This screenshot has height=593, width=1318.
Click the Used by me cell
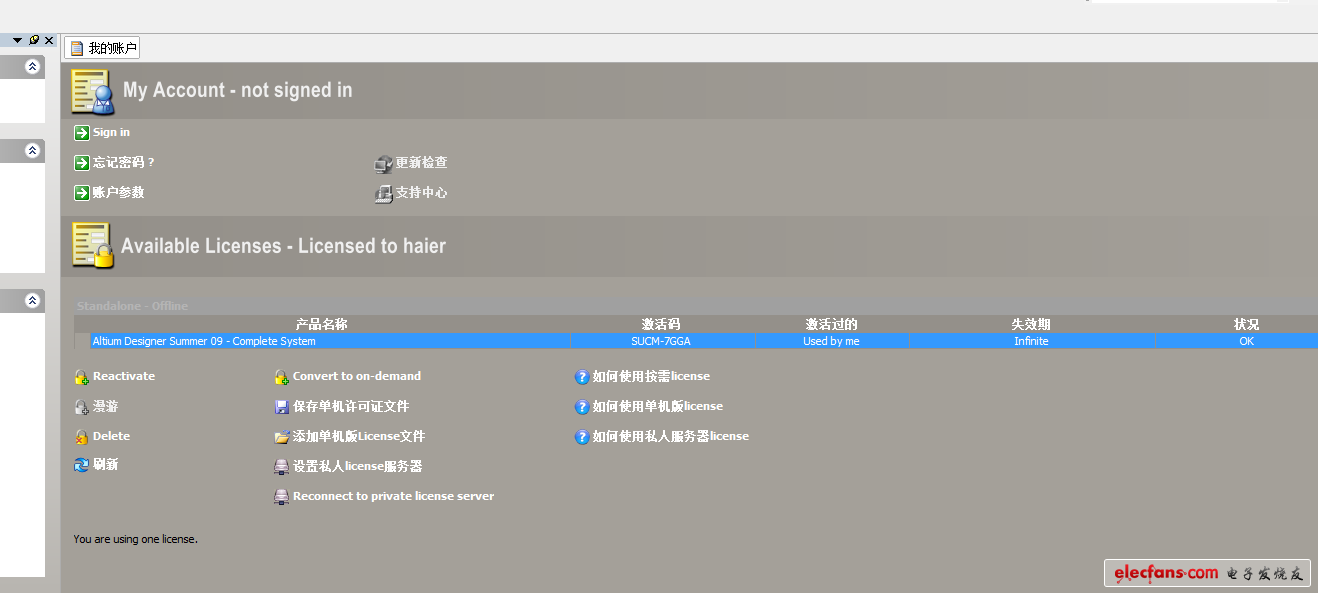click(831, 341)
